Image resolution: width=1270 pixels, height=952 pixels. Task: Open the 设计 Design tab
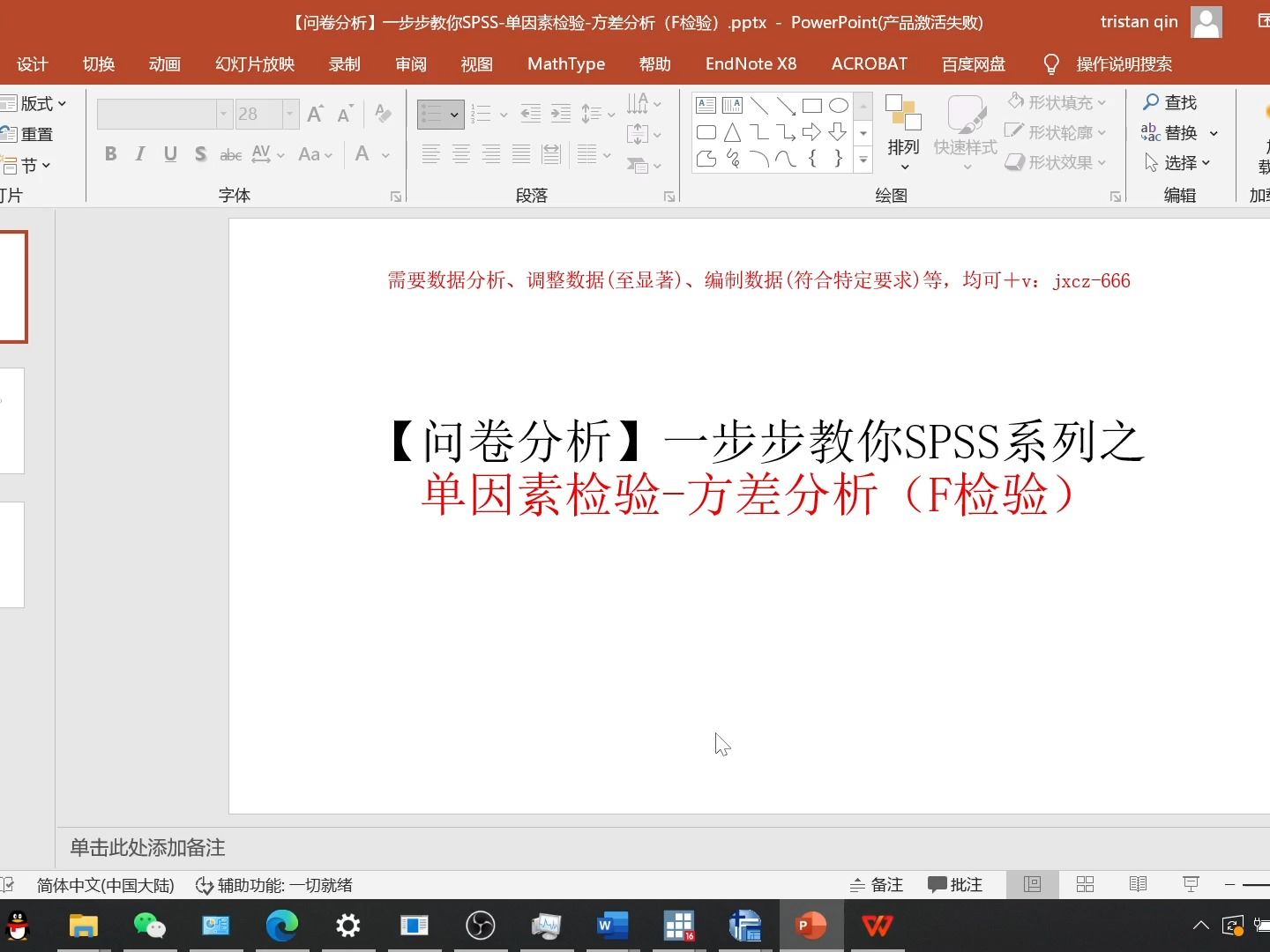33,64
